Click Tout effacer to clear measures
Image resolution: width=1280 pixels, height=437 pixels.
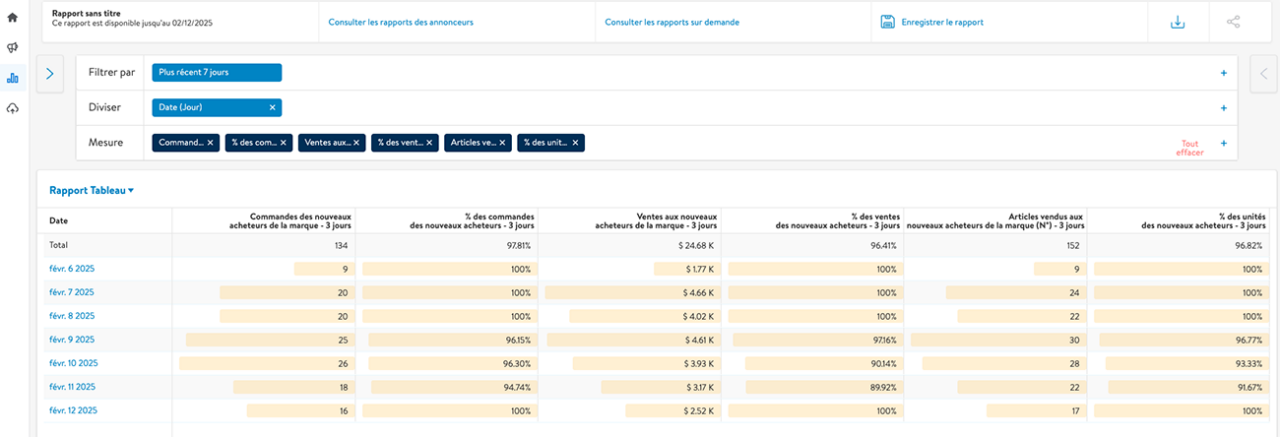point(1189,148)
